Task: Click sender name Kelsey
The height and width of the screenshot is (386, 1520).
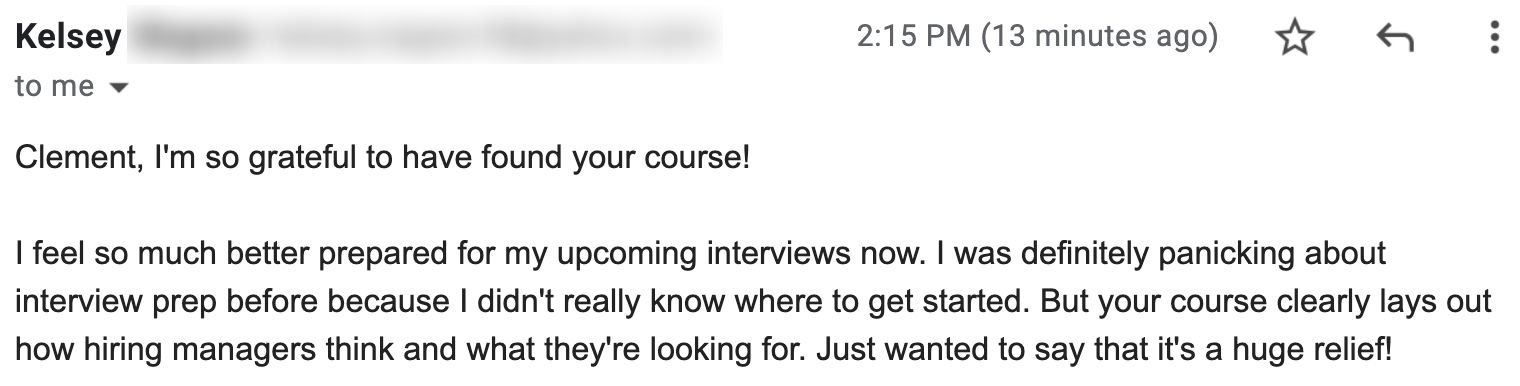Action: click(69, 38)
